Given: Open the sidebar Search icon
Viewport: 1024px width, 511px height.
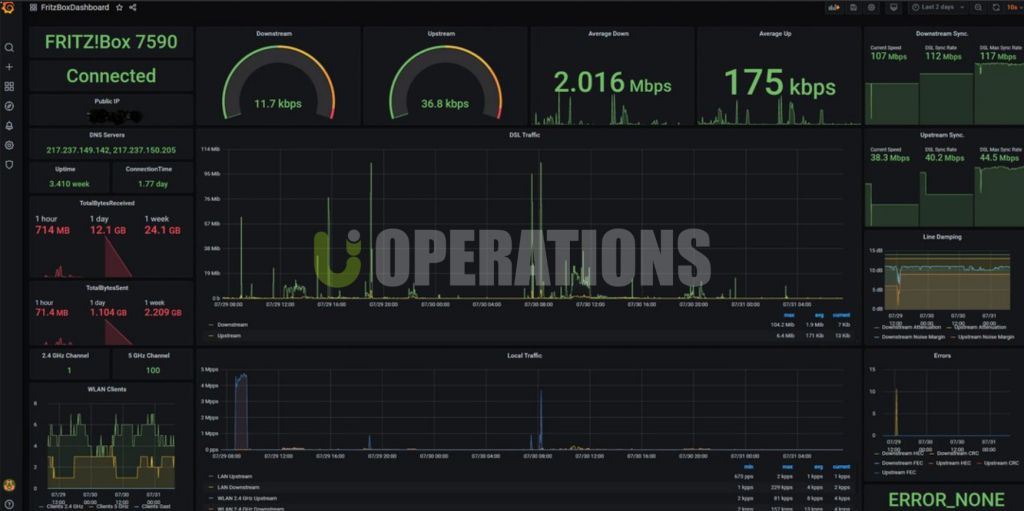Looking at the screenshot, I should [x=9, y=48].
